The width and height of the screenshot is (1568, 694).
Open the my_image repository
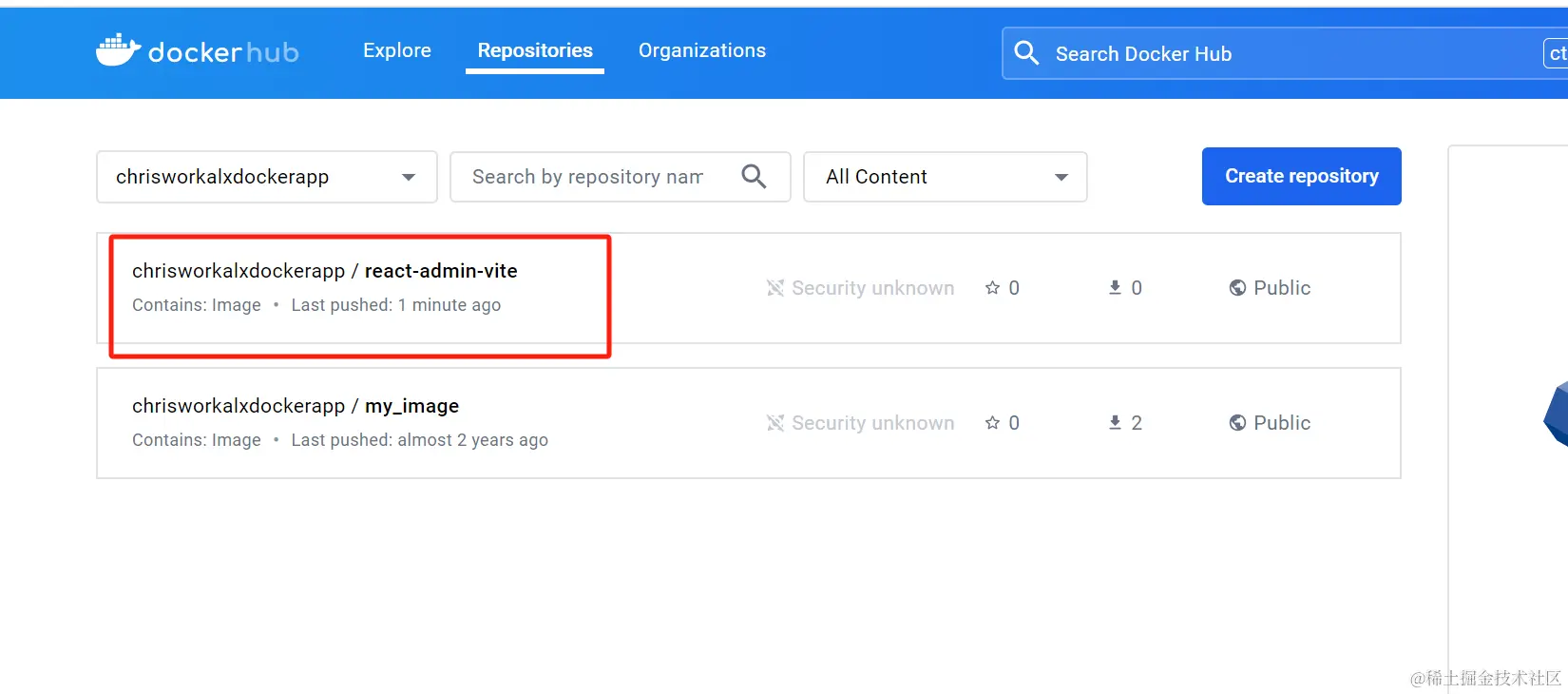click(411, 406)
